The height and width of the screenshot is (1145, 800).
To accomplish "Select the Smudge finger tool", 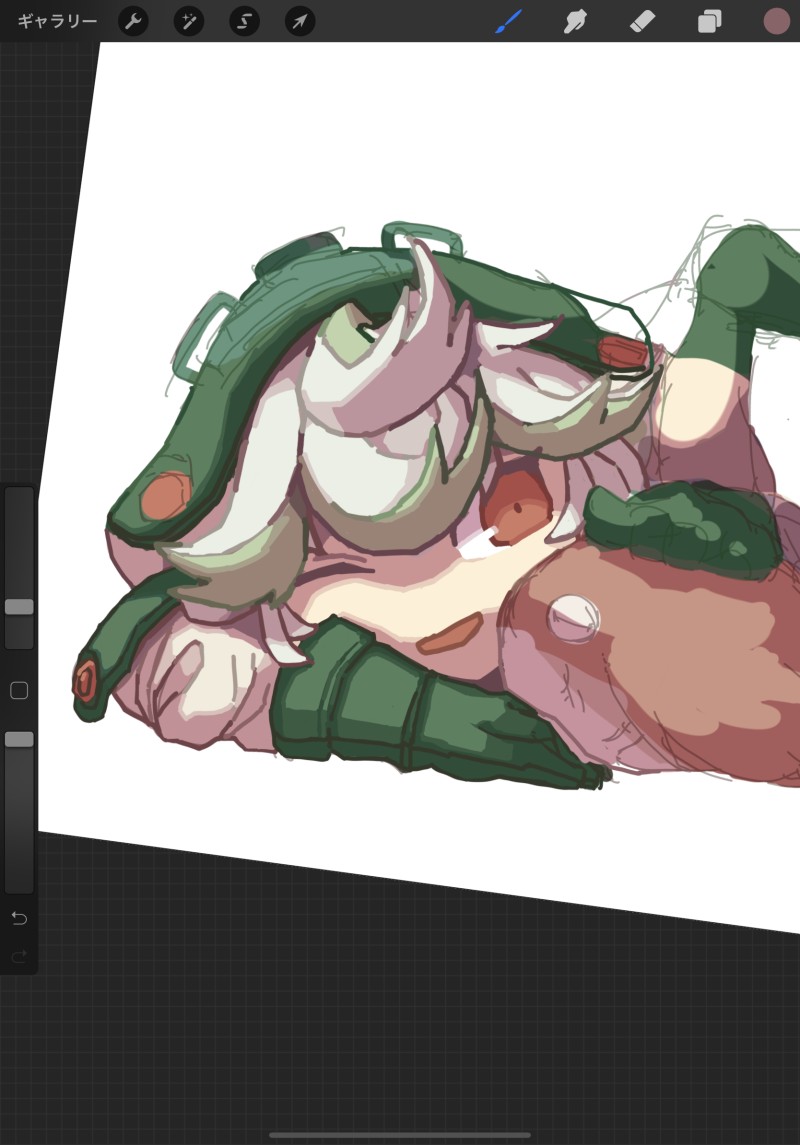I will (x=576, y=21).
